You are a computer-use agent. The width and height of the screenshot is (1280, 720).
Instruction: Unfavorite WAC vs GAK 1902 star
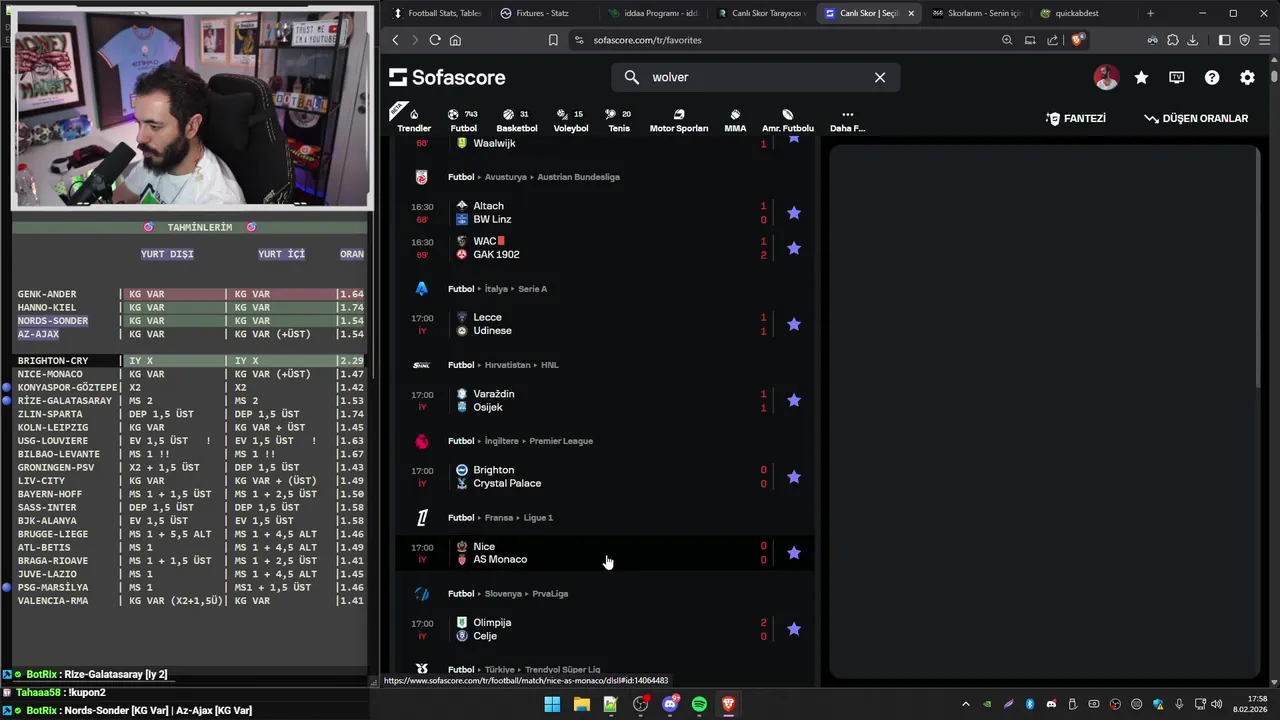794,248
